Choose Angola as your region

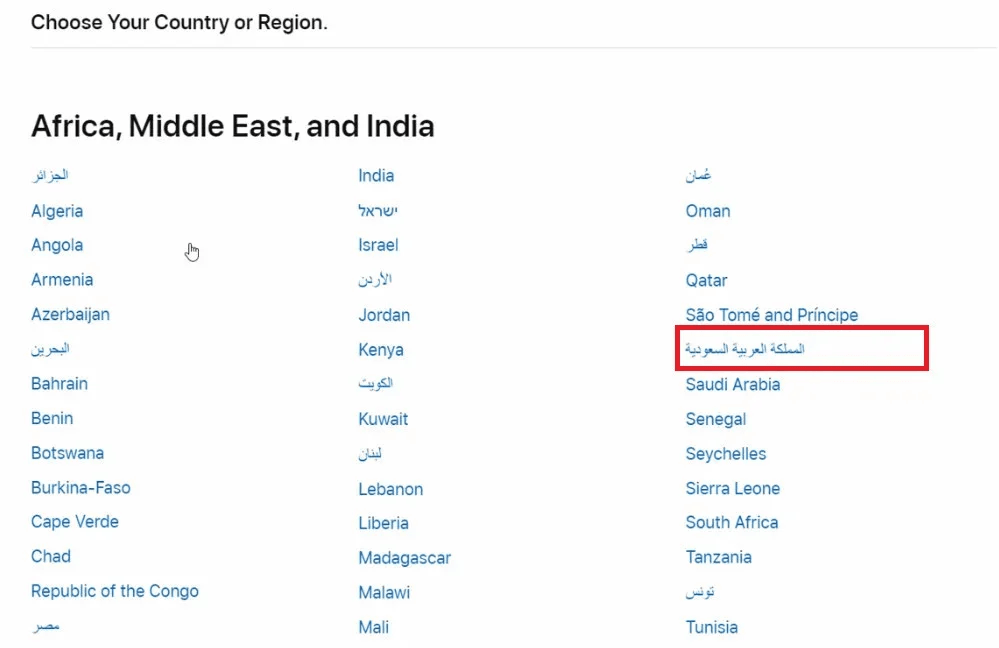point(57,245)
